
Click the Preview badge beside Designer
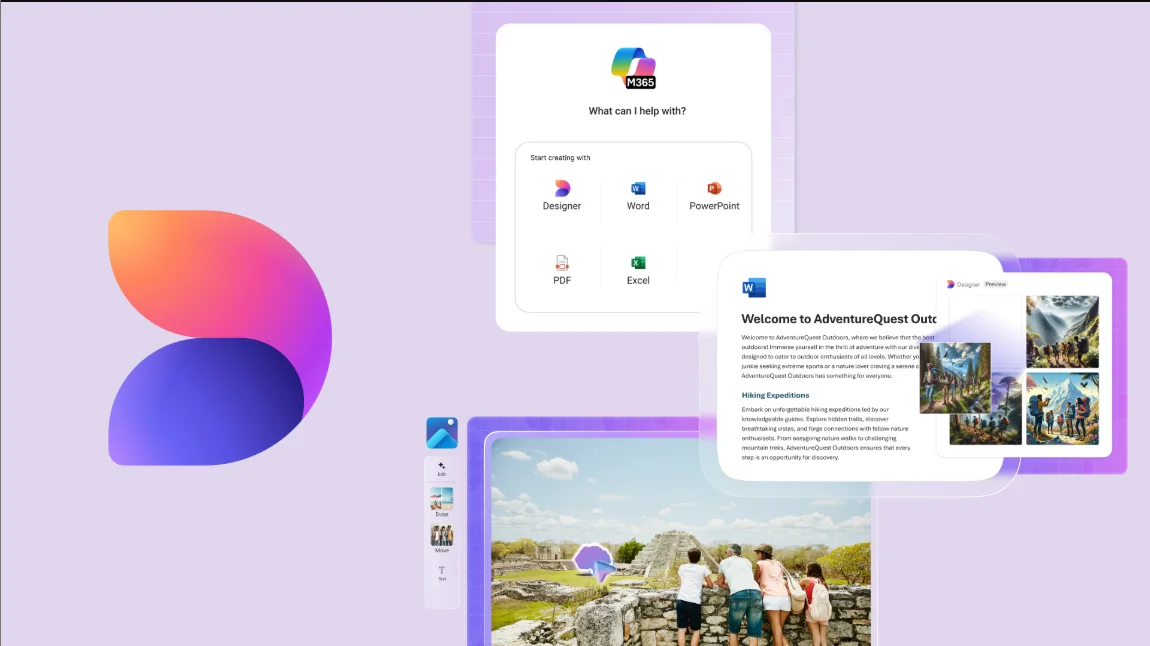995,285
